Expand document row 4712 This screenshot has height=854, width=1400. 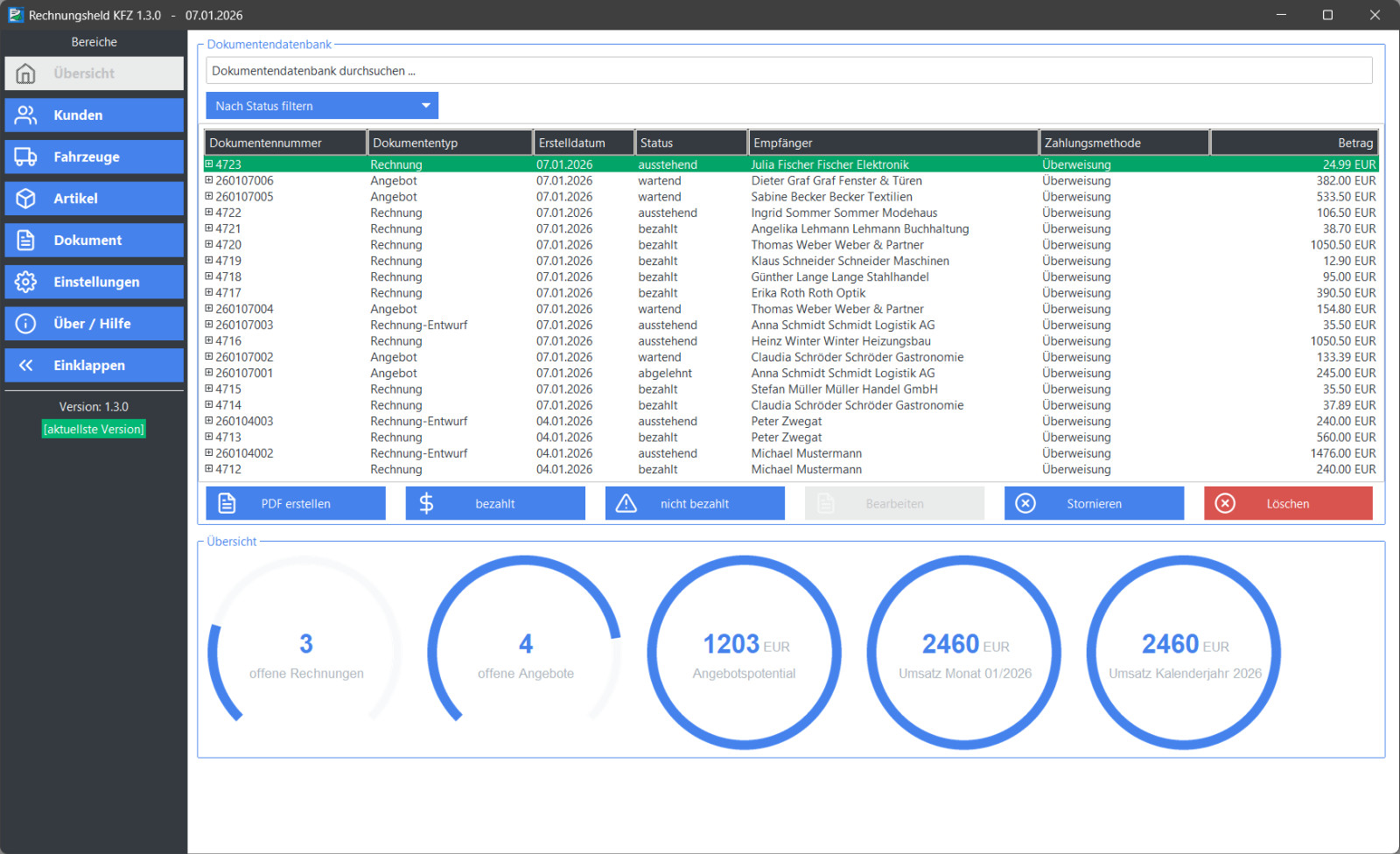coord(209,469)
